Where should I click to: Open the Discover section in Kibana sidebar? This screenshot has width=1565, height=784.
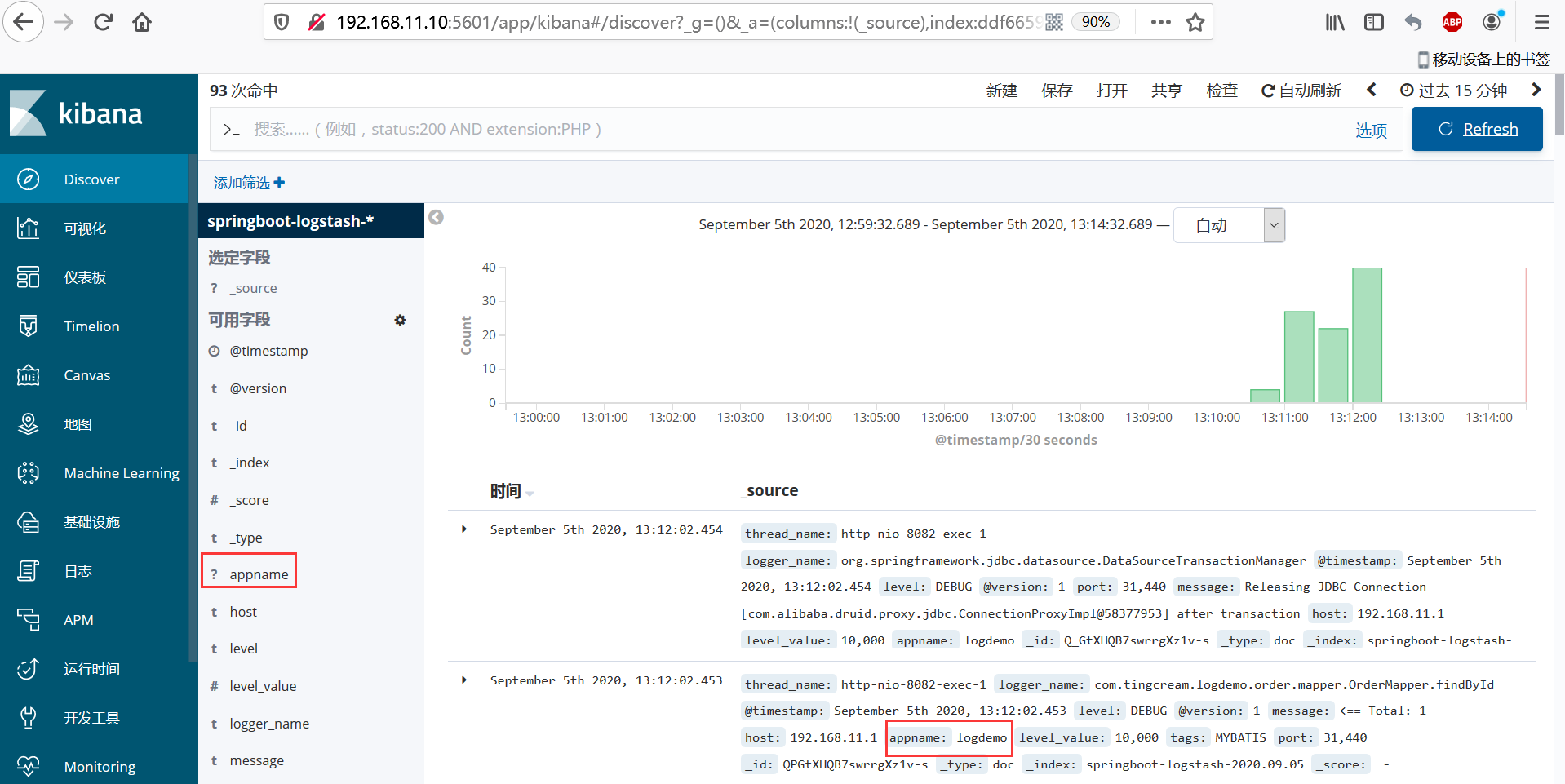[91, 179]
